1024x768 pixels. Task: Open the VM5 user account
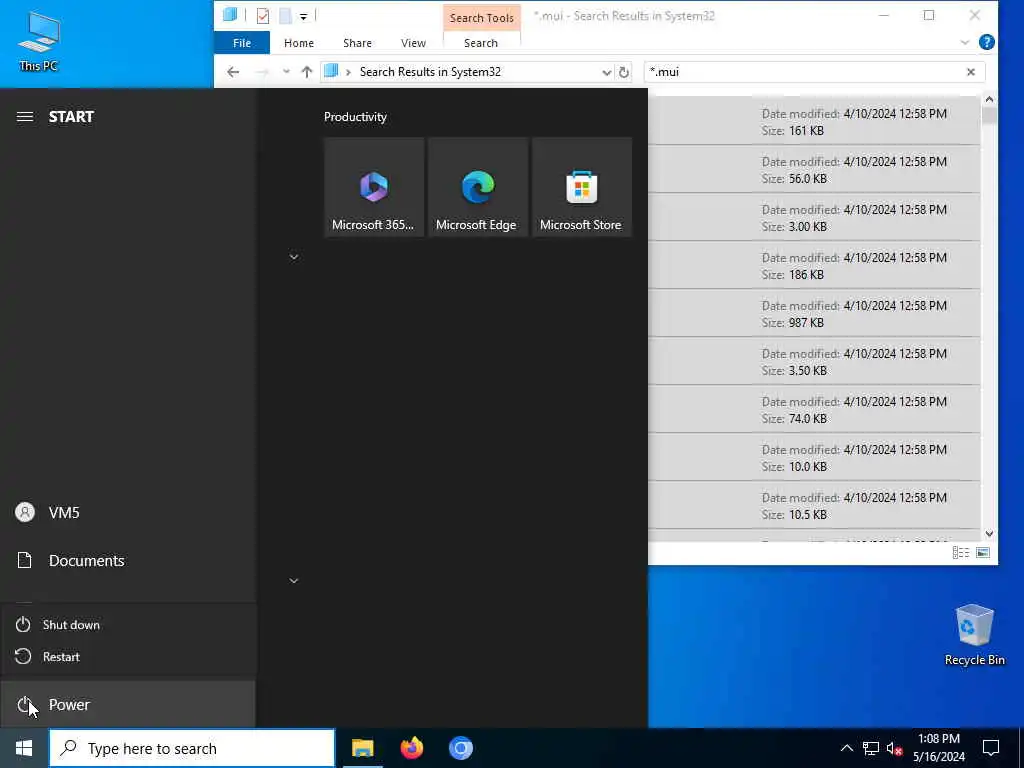[128, 513]
